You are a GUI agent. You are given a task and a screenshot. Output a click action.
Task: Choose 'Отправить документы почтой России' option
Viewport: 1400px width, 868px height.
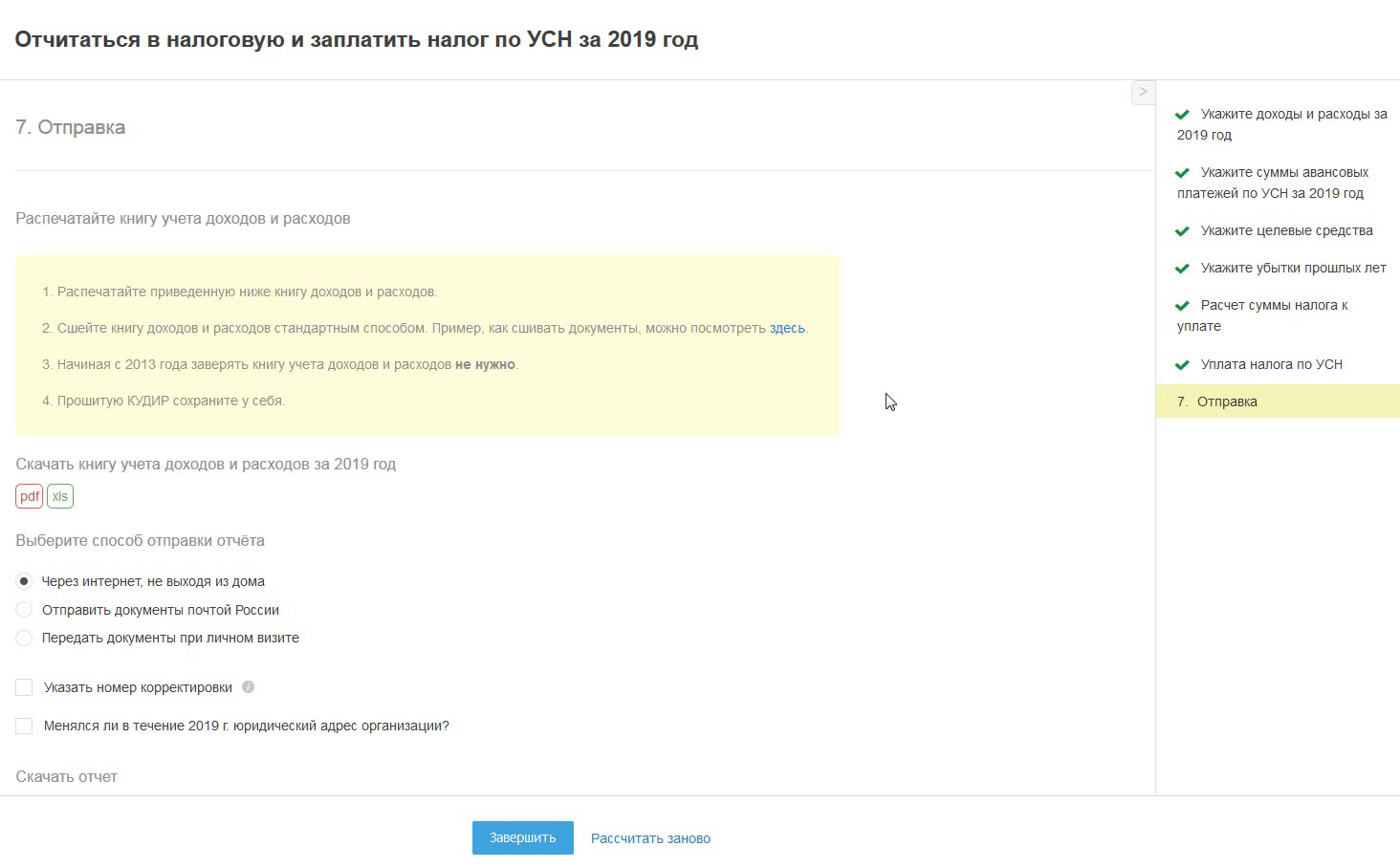(25, 610)
